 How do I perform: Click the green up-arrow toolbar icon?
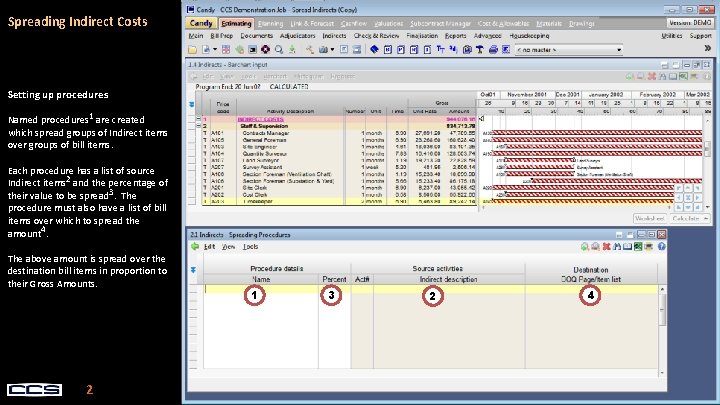292,50
